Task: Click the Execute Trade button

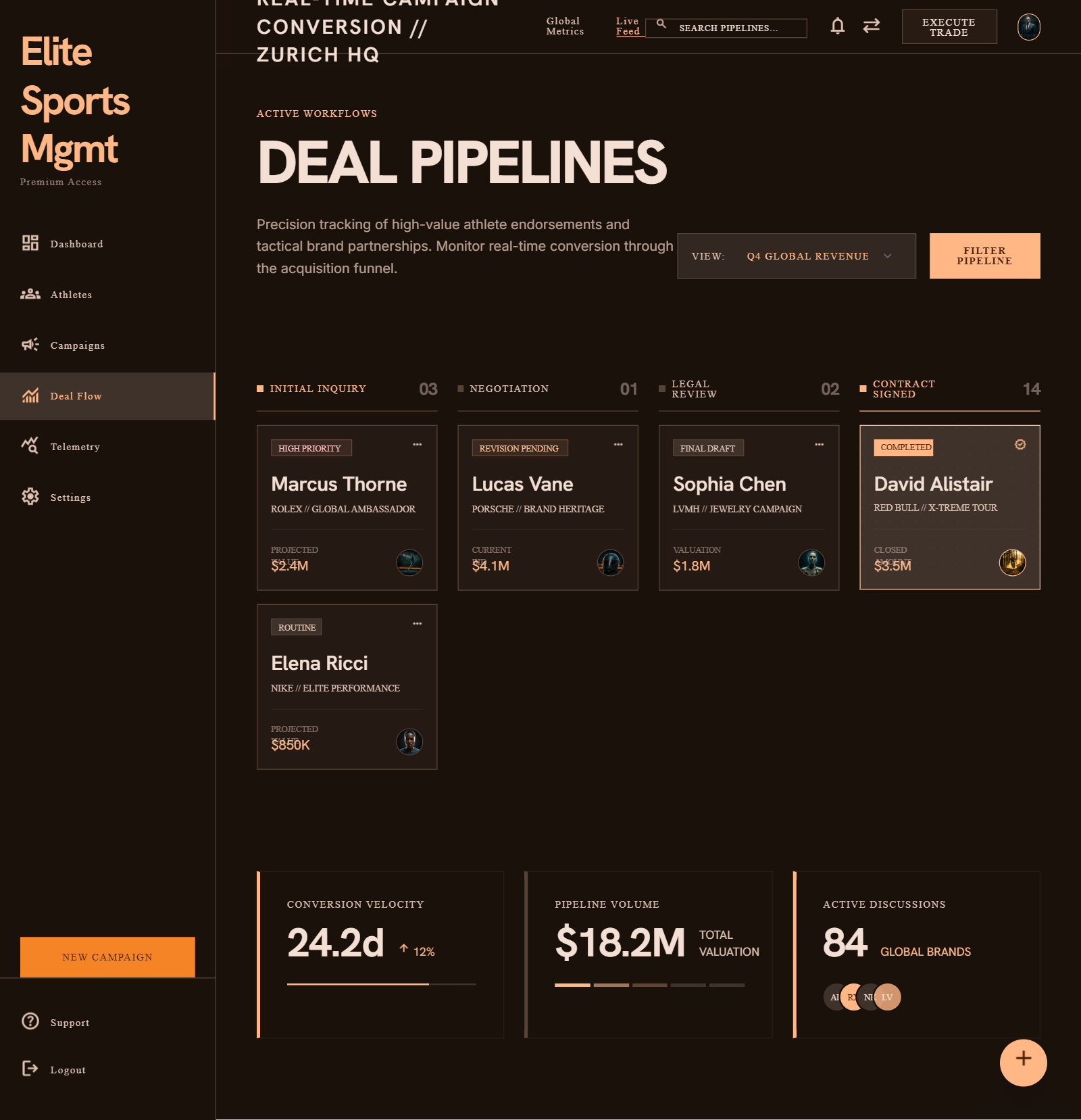Action: click(x=949, y=27)
